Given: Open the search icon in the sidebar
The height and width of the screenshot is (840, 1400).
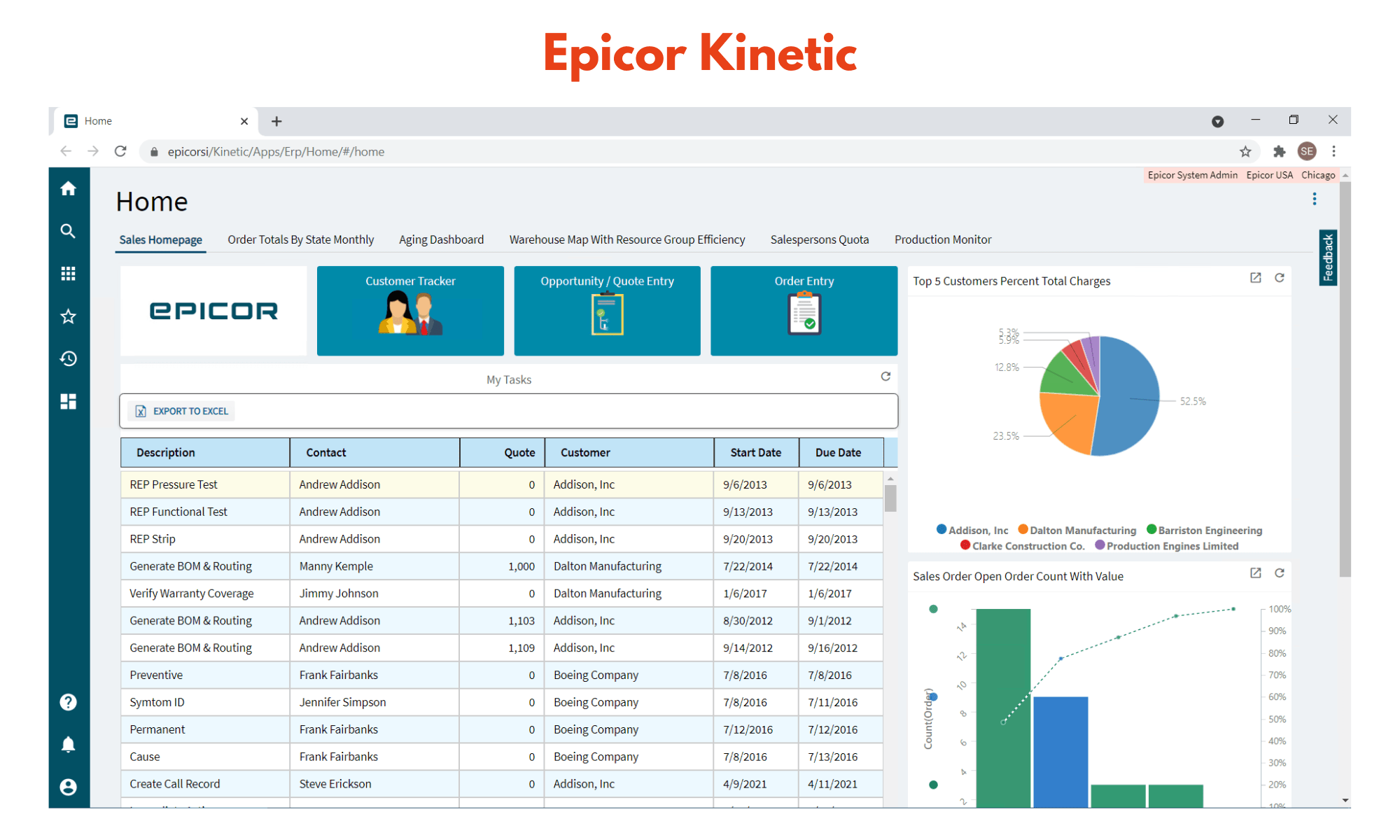Looking at the screenshot, I should click(x=68, y=231).
